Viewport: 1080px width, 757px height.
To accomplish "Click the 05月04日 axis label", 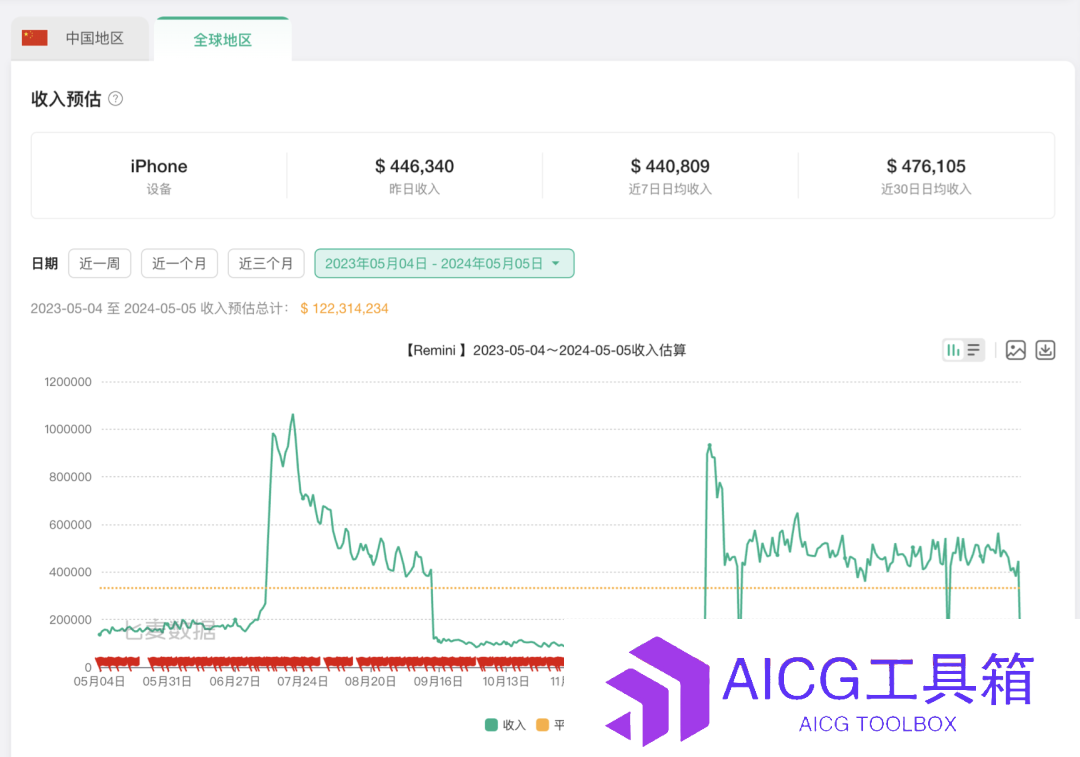I will pyautogui.click(x=99, y=681).
